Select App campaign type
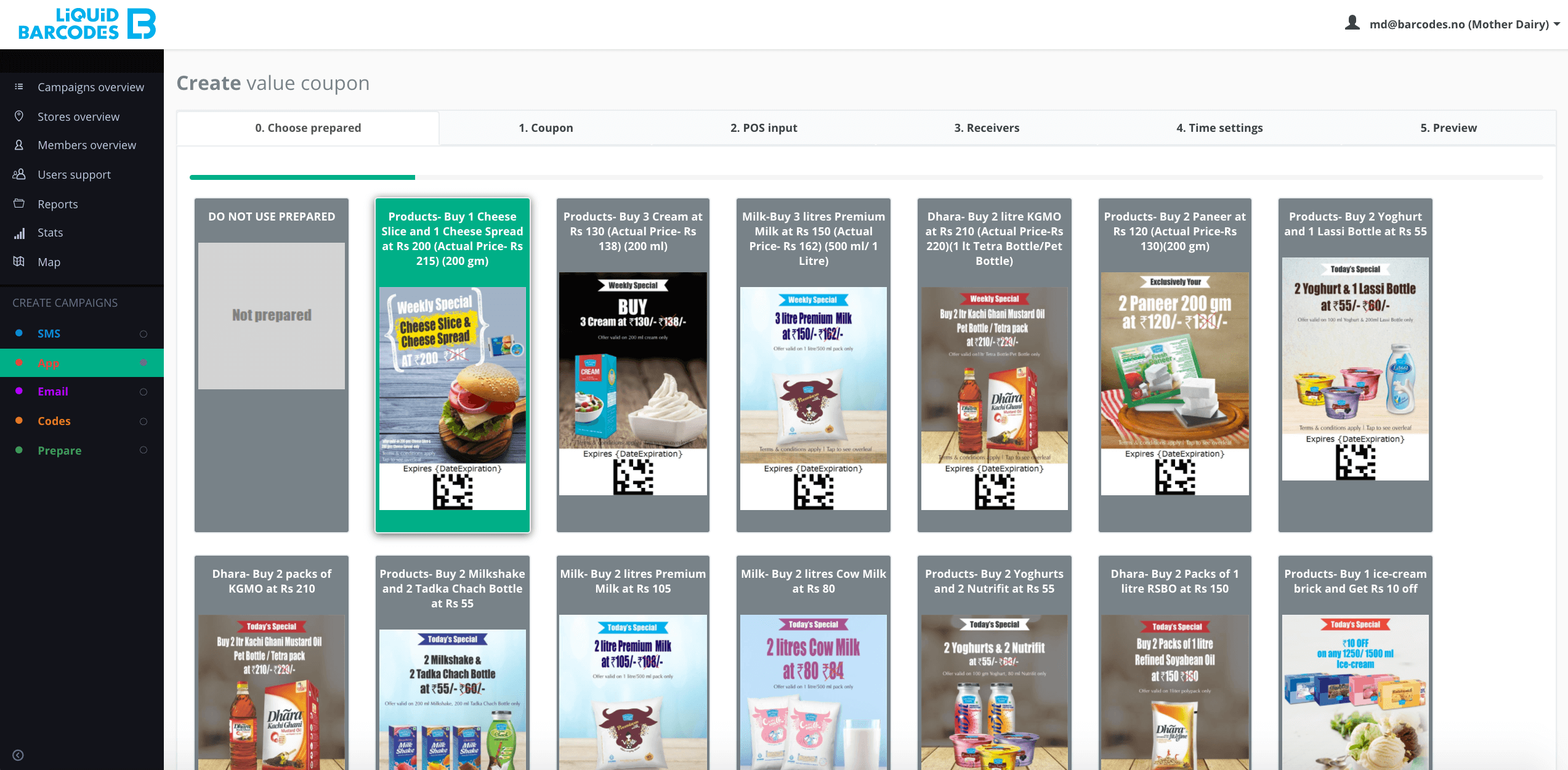The width and height of the screenshot is (1568, 770). point(49,363)
